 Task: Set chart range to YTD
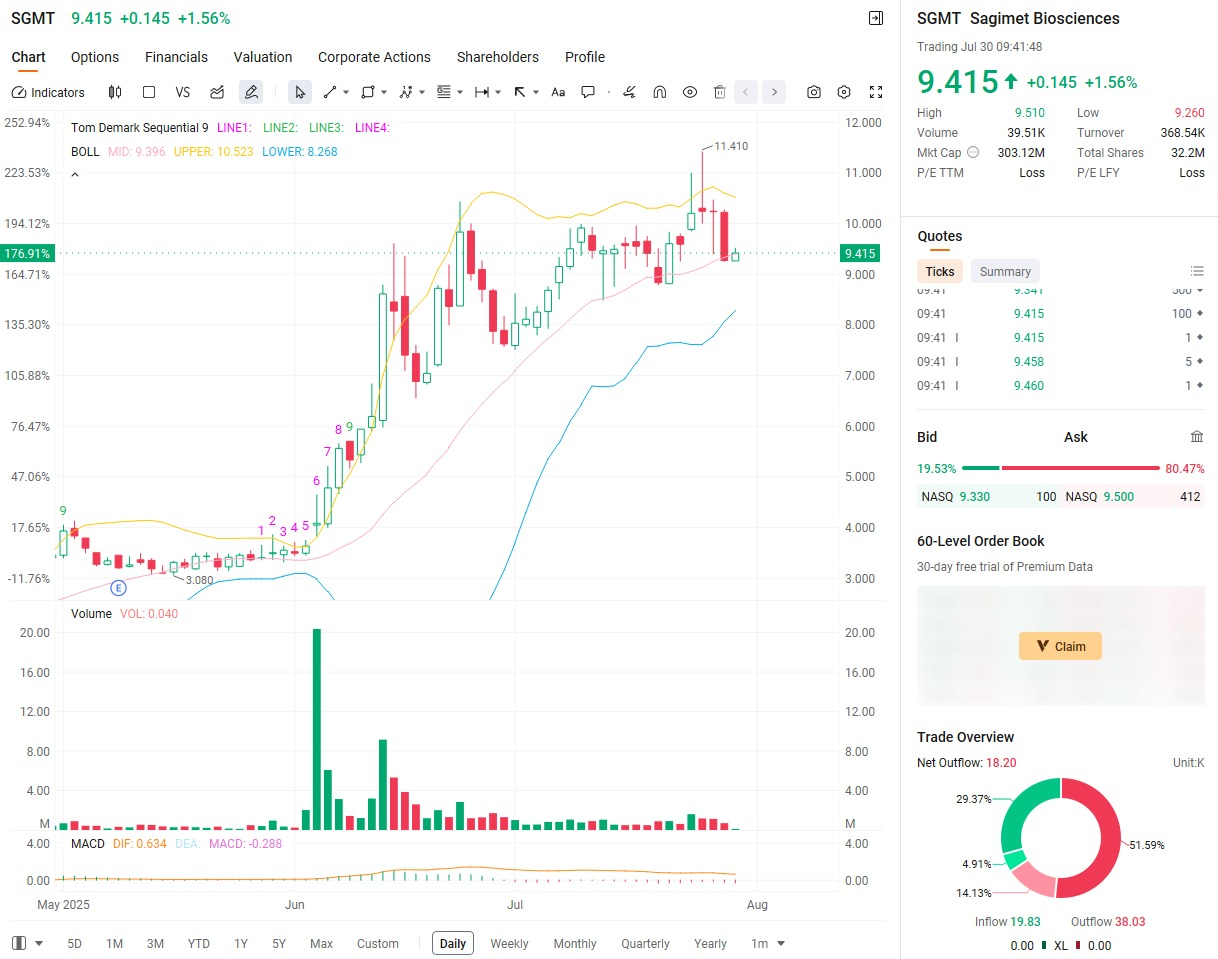pos(199,943)
